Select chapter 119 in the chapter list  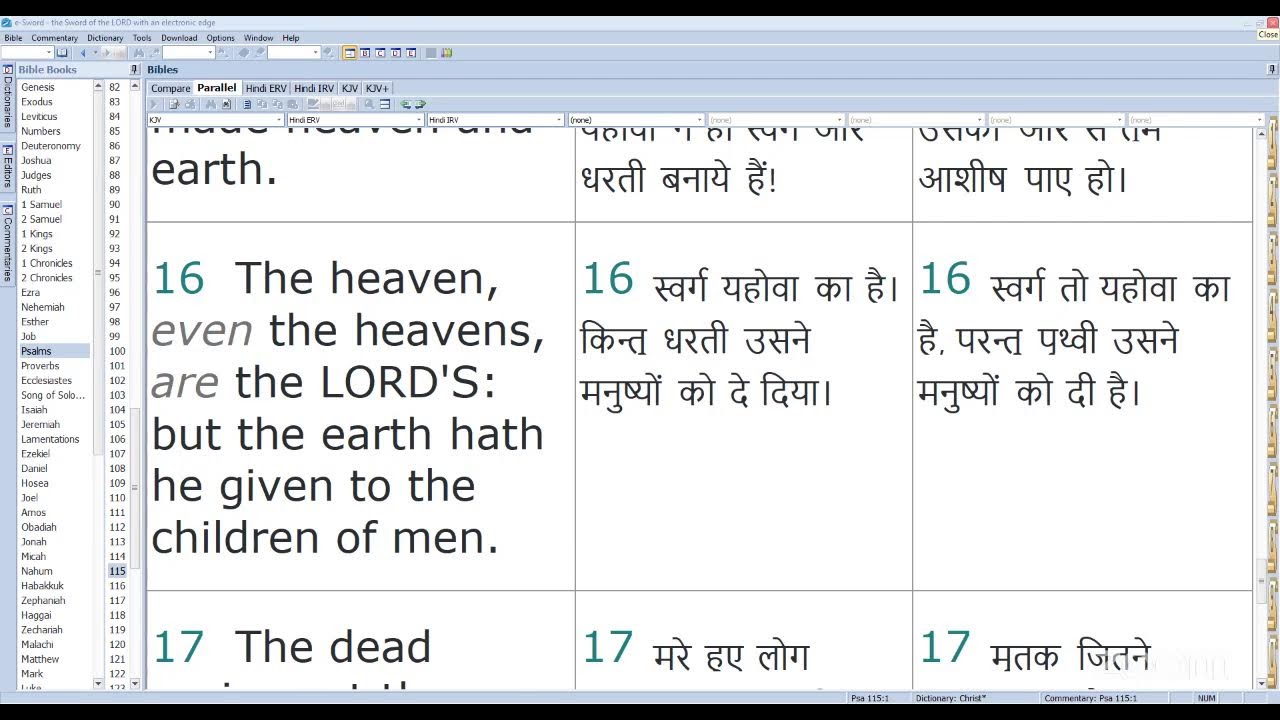[x=118, y=630]
